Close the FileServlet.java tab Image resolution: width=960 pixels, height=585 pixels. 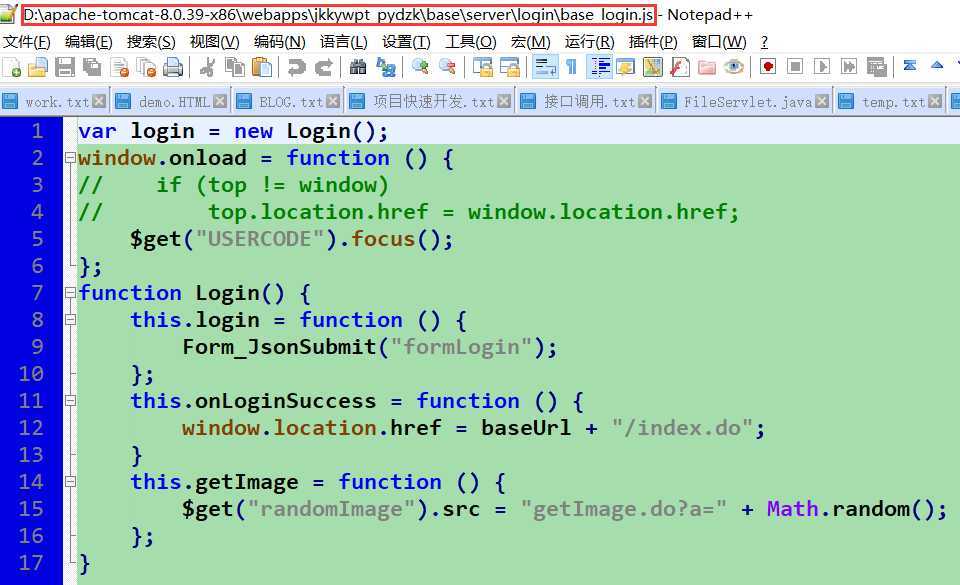point(822,102)
